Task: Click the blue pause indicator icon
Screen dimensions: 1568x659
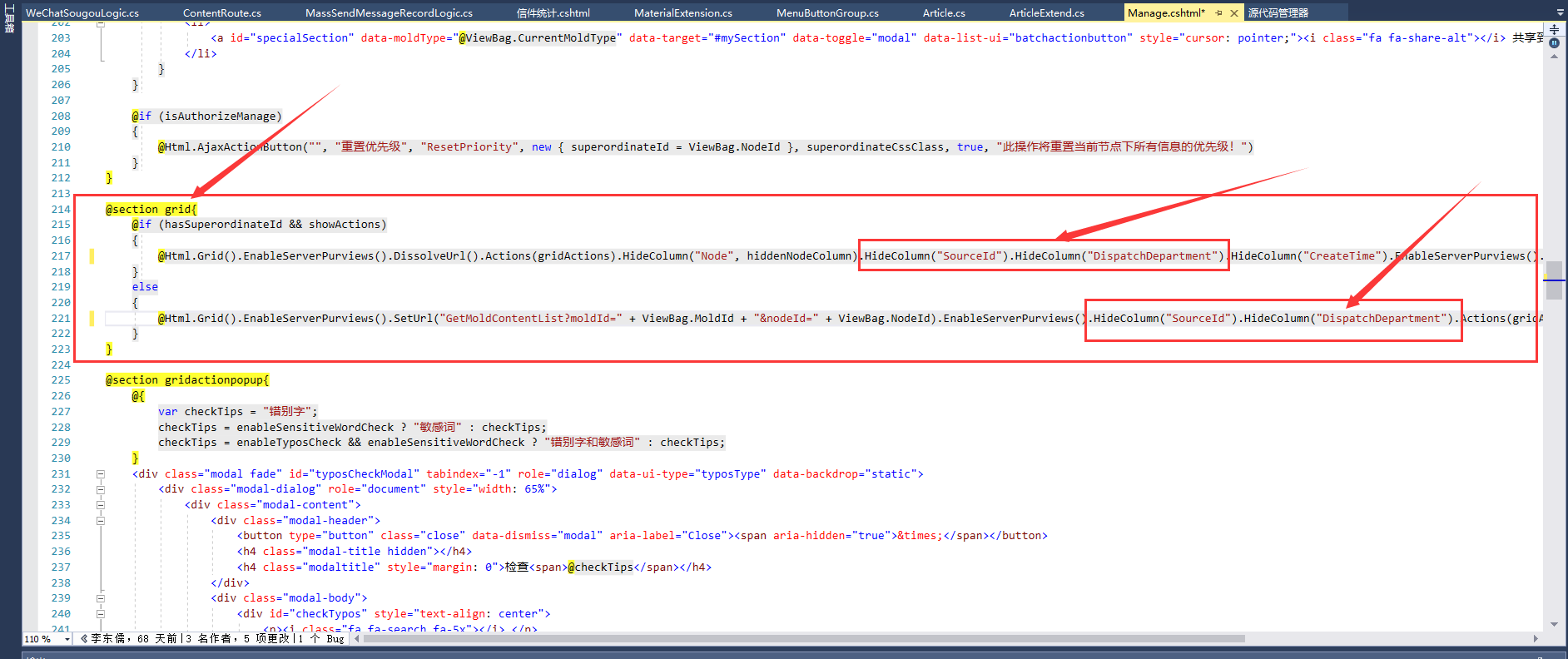Action: [1554, 43]
